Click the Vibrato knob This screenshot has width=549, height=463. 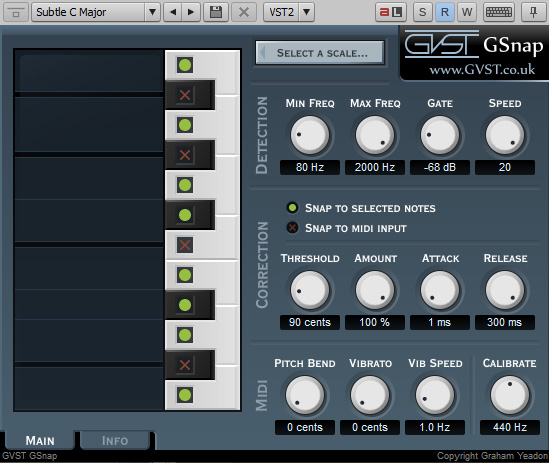370,395
